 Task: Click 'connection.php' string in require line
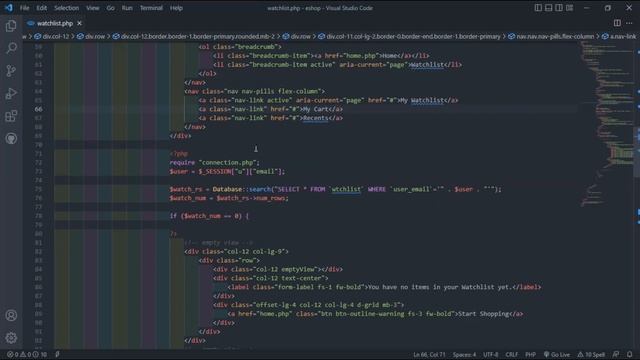[x=227, y=162]
